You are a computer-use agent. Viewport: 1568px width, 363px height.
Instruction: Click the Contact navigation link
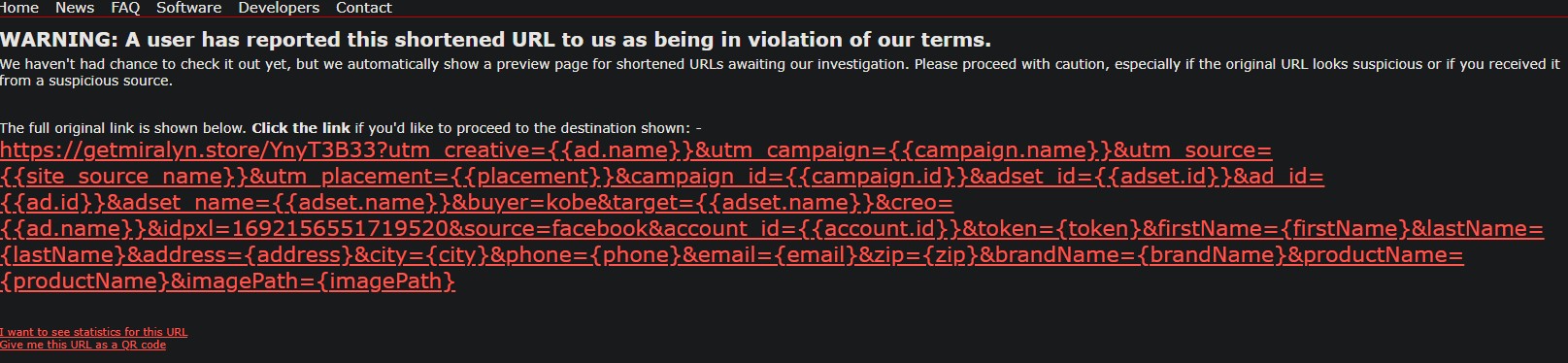click(x=364, y=8)
